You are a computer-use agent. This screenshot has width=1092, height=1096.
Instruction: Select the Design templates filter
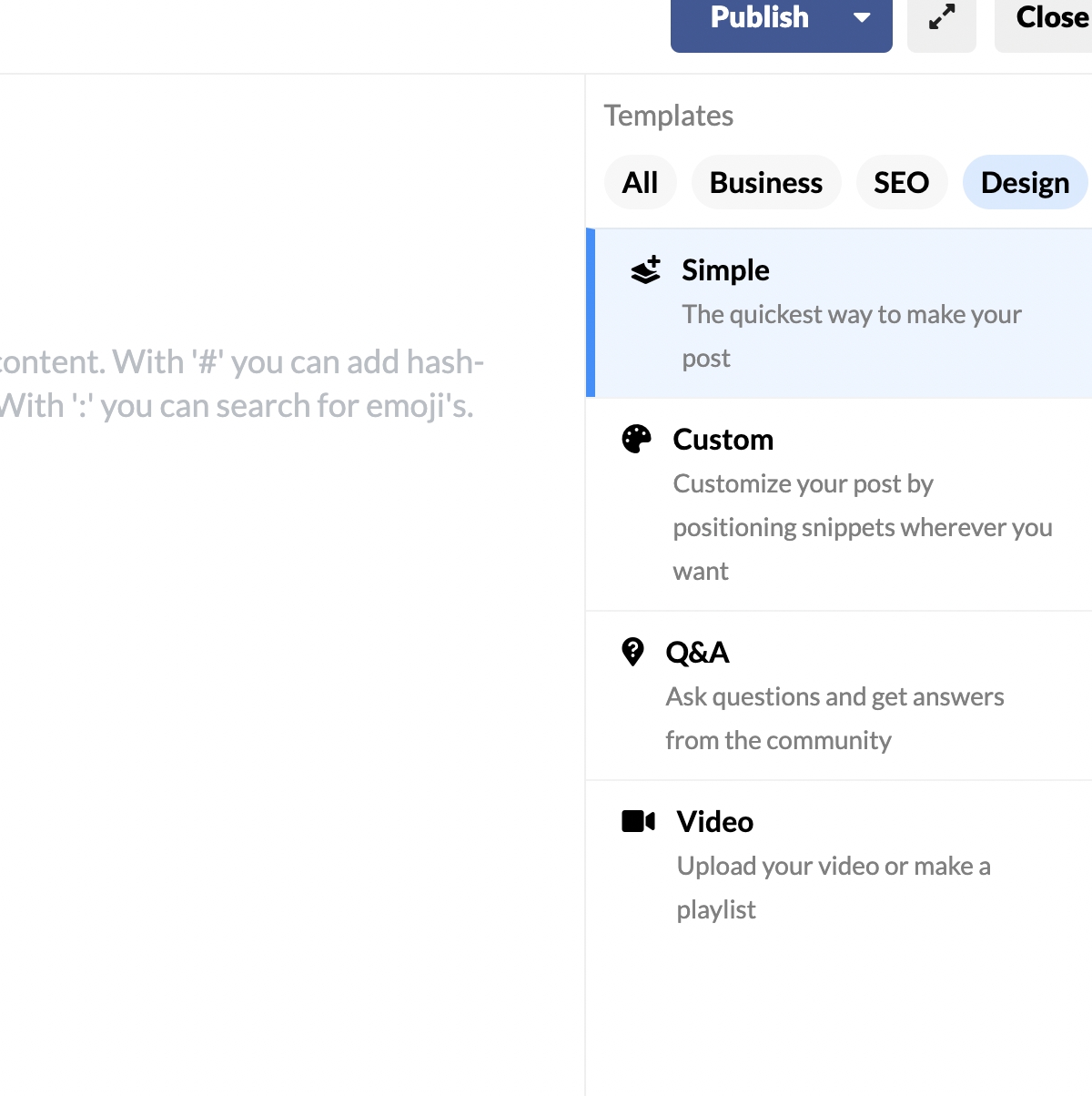pyautogui.click(x=1025, y=182)
